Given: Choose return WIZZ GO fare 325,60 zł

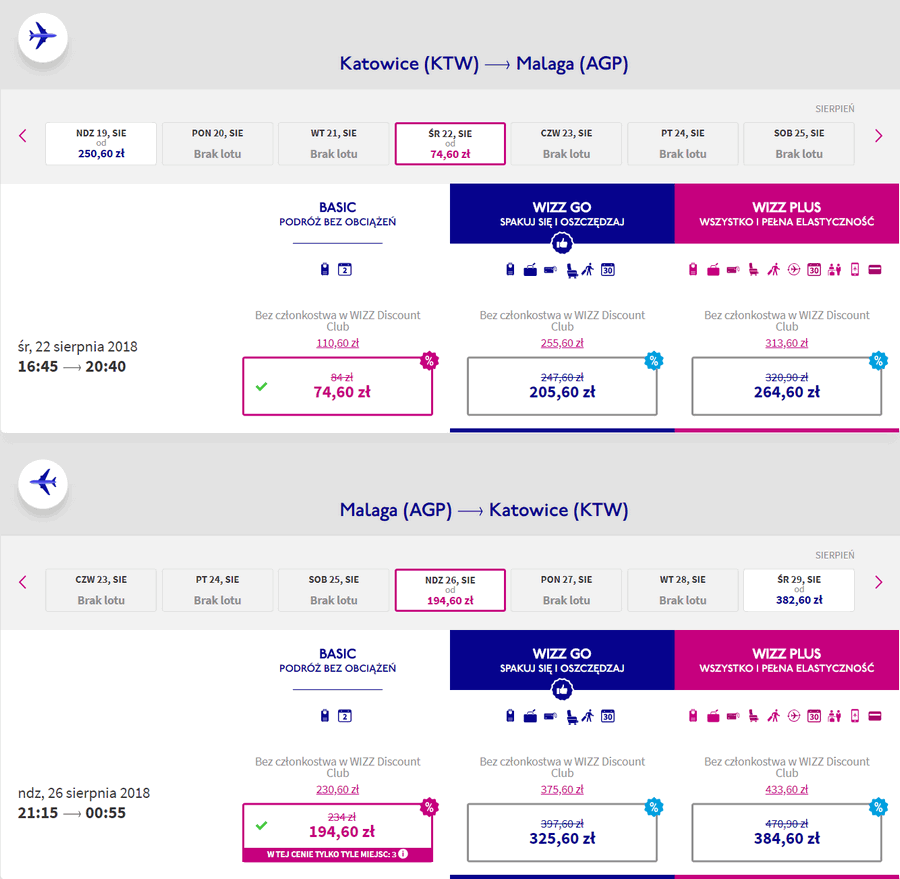Looking at the screenshot, I should 562,832.
